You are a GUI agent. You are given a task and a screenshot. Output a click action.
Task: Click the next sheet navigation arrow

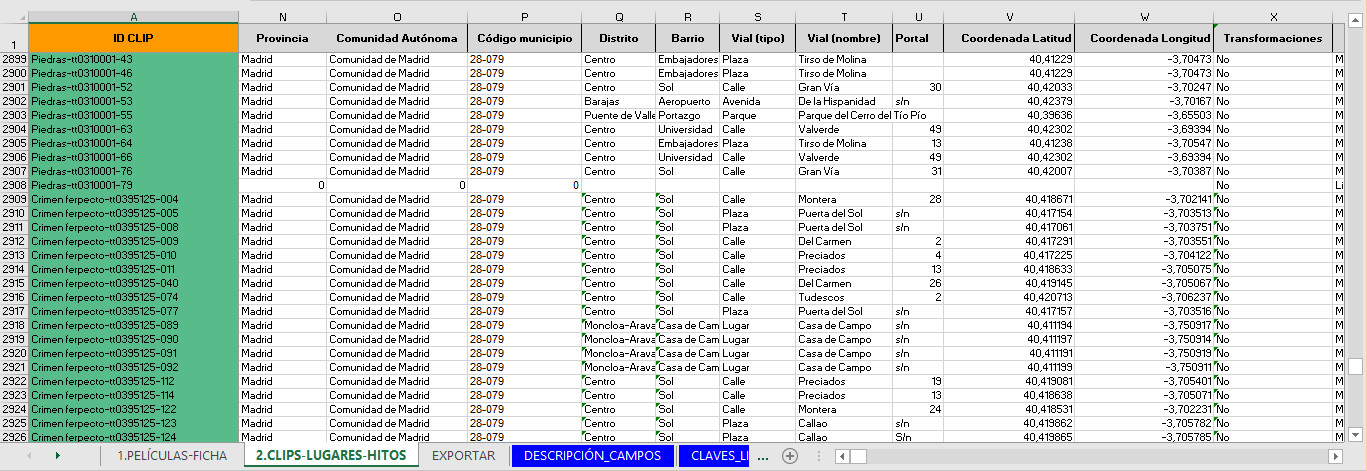[57, 456]
